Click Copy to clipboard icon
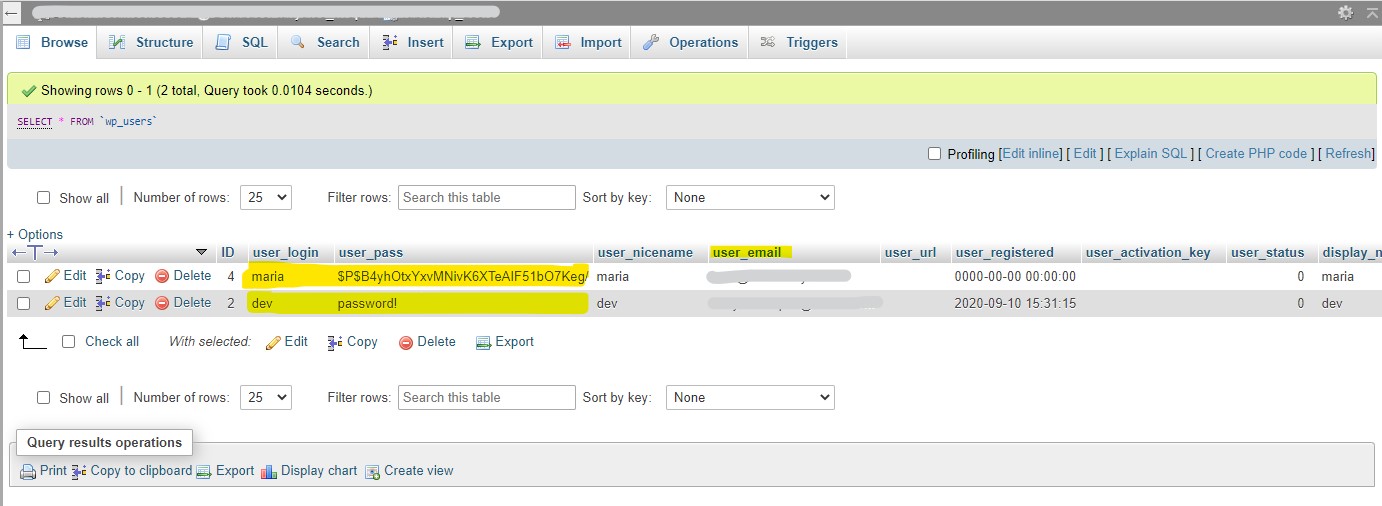 [x=79, y=471]
